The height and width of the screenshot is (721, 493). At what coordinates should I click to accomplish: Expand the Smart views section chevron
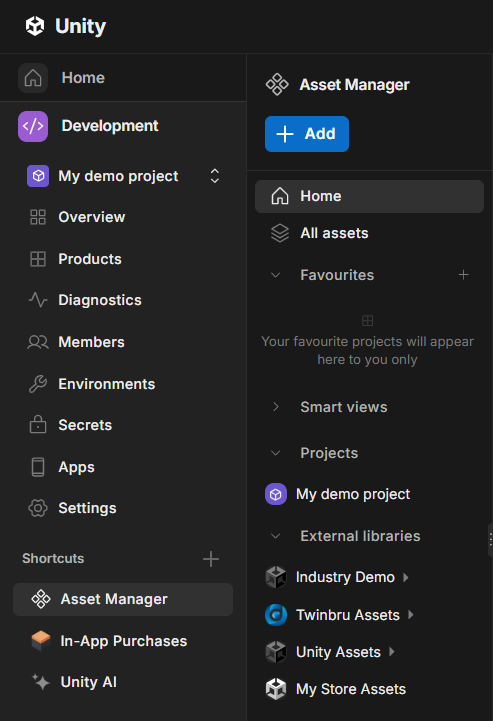point(275,406)
